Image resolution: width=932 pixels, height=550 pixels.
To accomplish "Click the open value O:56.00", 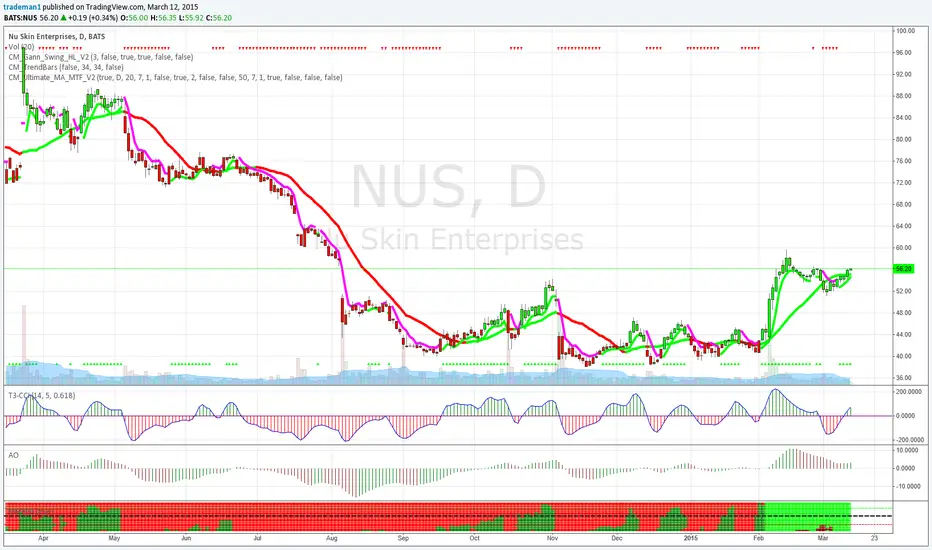I will [x=134, y=18].
